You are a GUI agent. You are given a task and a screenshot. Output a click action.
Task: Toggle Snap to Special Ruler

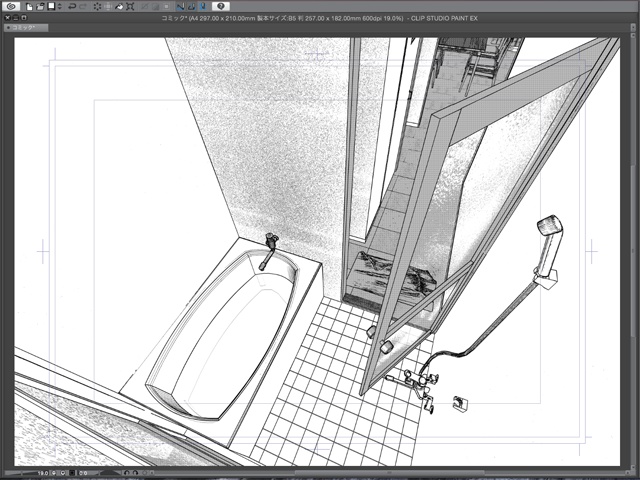192,7
